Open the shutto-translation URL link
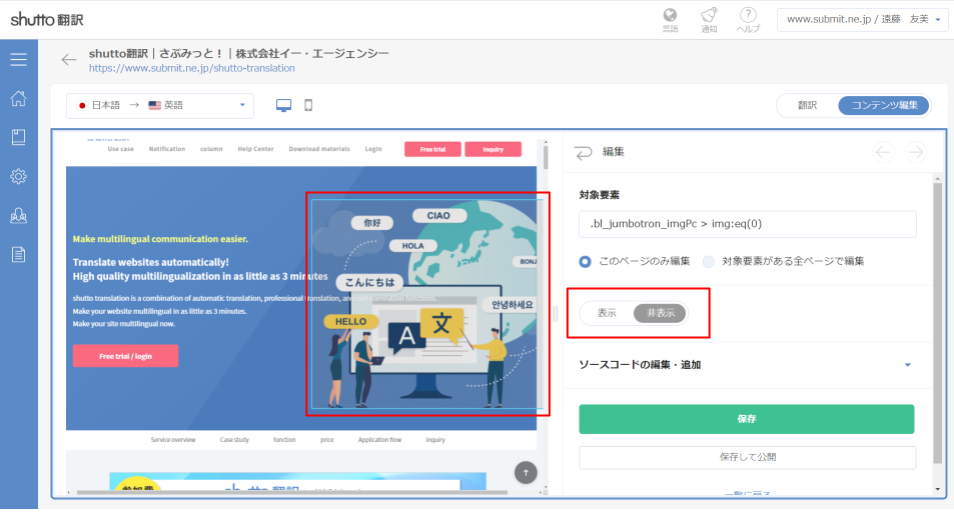The height and width of the screenshot is (521, 954). (x=192, y=68)
